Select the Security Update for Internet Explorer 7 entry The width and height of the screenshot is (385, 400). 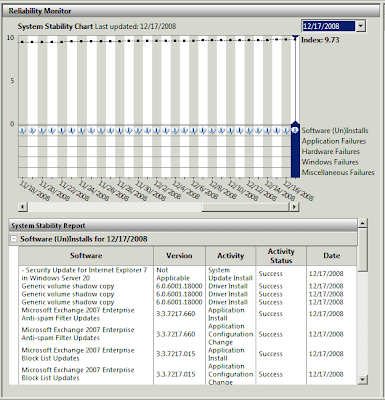coord(84,274)
